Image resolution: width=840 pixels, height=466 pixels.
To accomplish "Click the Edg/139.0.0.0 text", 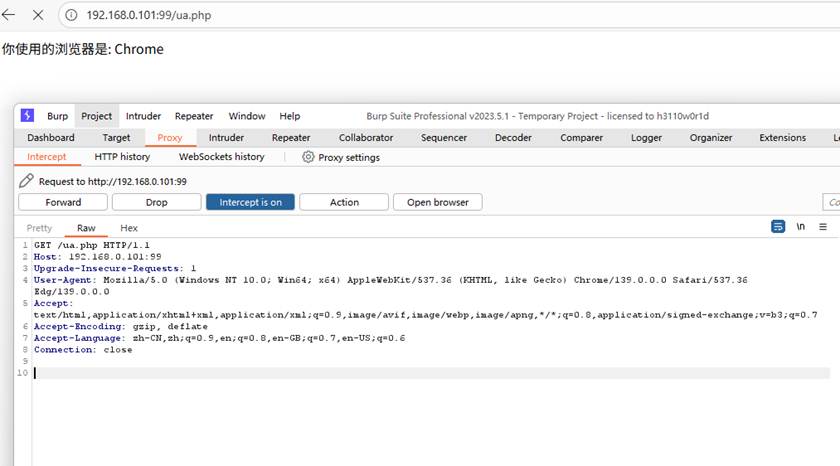I will (x=71, y=291).
